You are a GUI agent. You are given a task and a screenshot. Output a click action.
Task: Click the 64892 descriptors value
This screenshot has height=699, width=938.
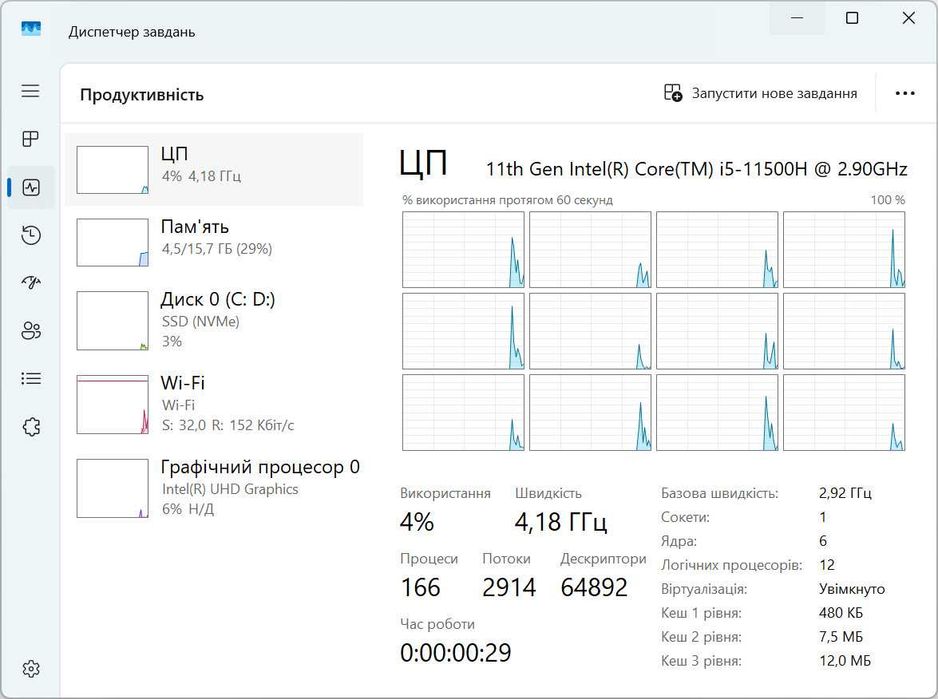coord(594,587)
